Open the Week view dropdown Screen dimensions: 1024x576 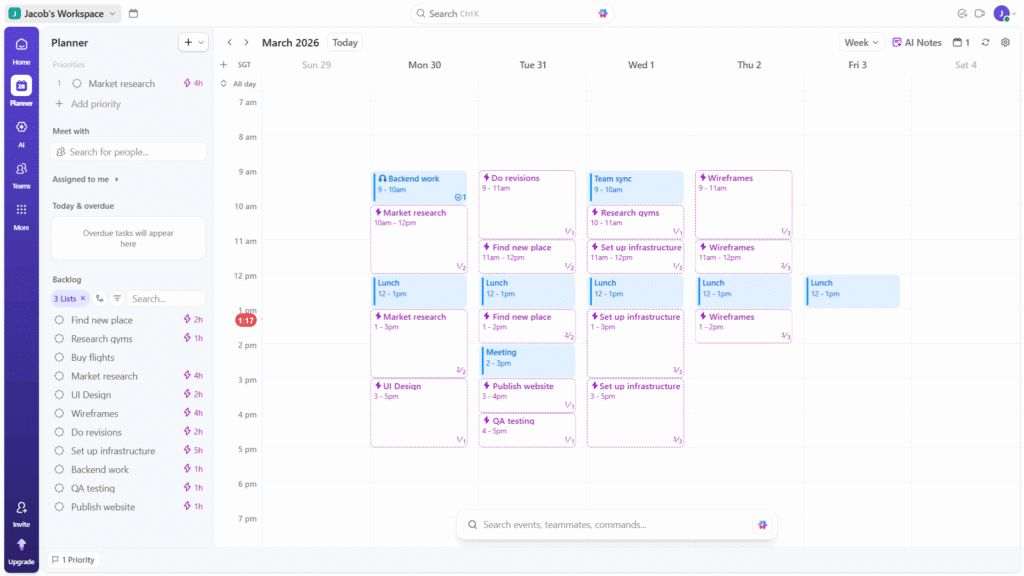(x=859, y=42)
